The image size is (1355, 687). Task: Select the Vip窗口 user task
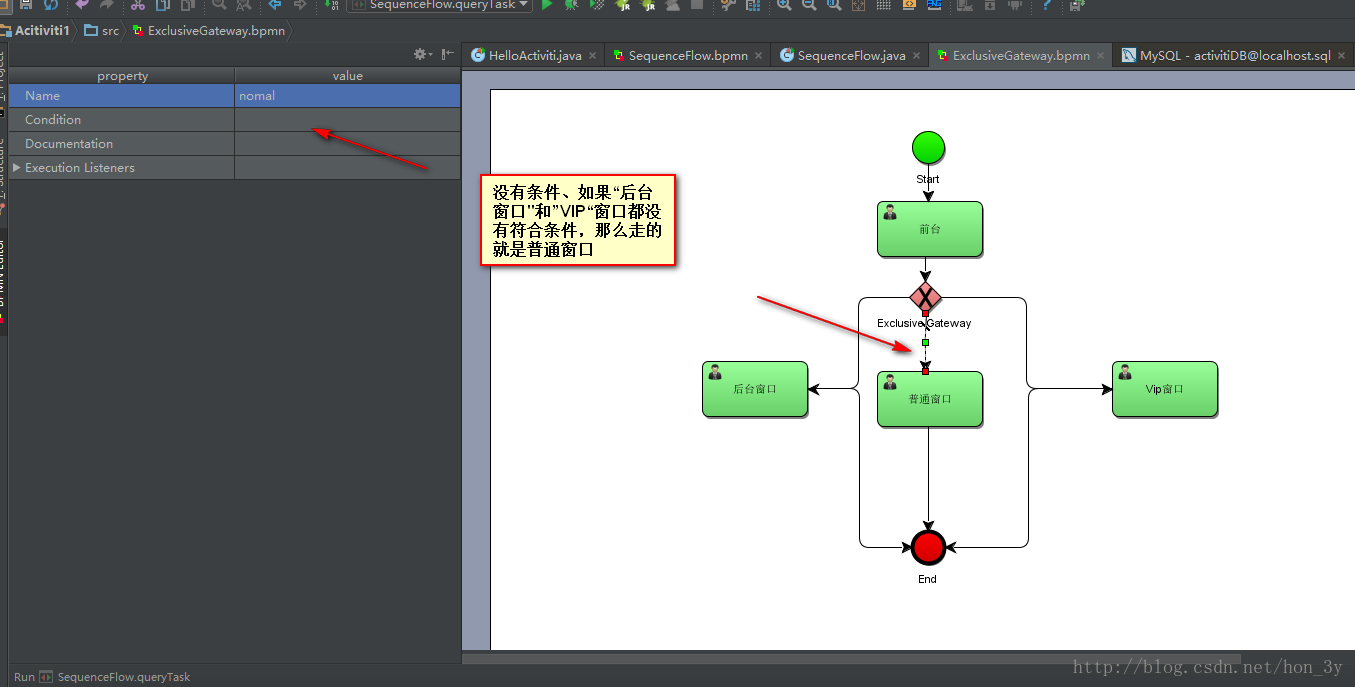point(1165,389)
